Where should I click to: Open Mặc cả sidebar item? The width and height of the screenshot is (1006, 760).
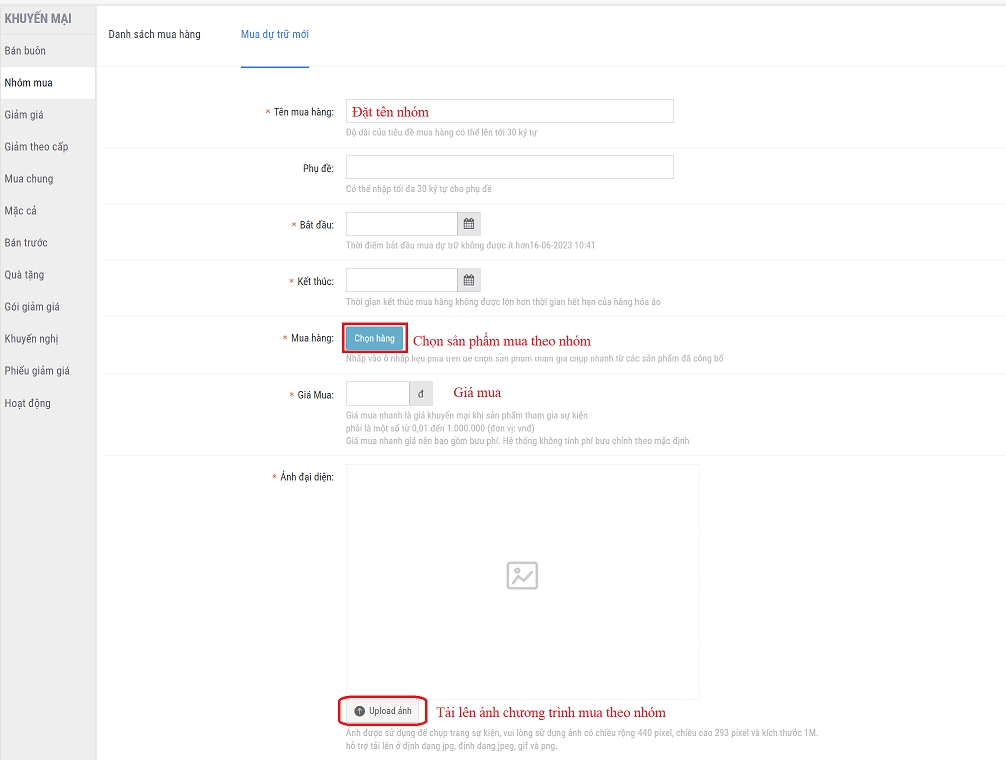point(21,211)
